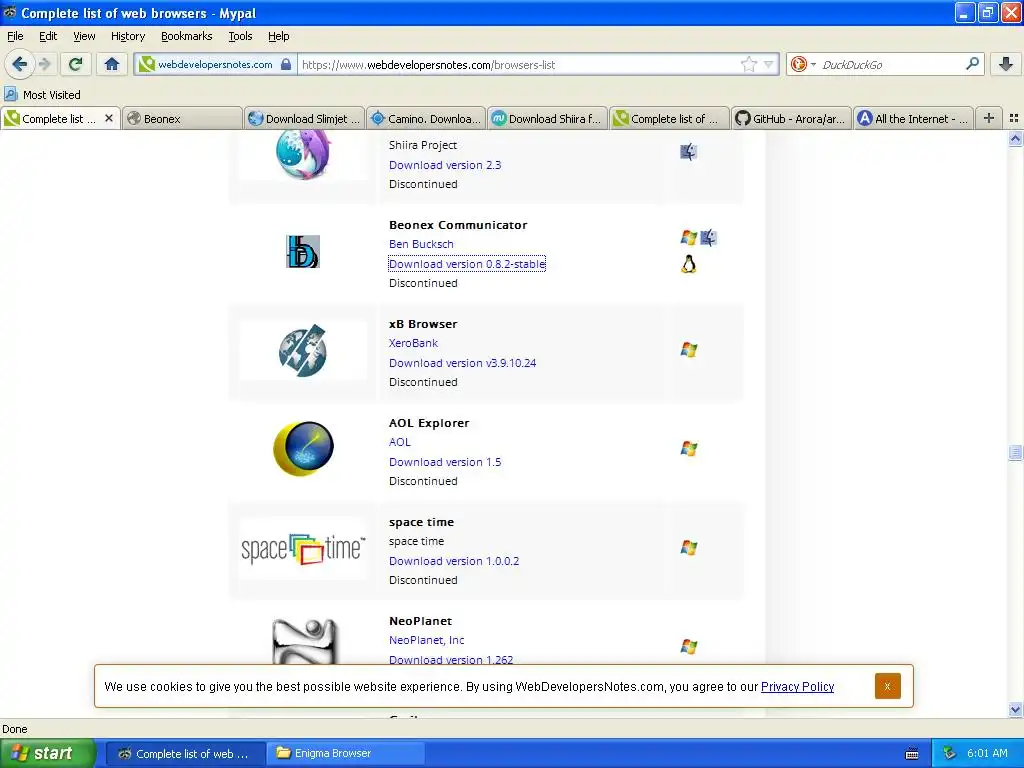The image size is (1024, 768).
Task: Open the Tools menu
Action: click(x=240, y=36)
